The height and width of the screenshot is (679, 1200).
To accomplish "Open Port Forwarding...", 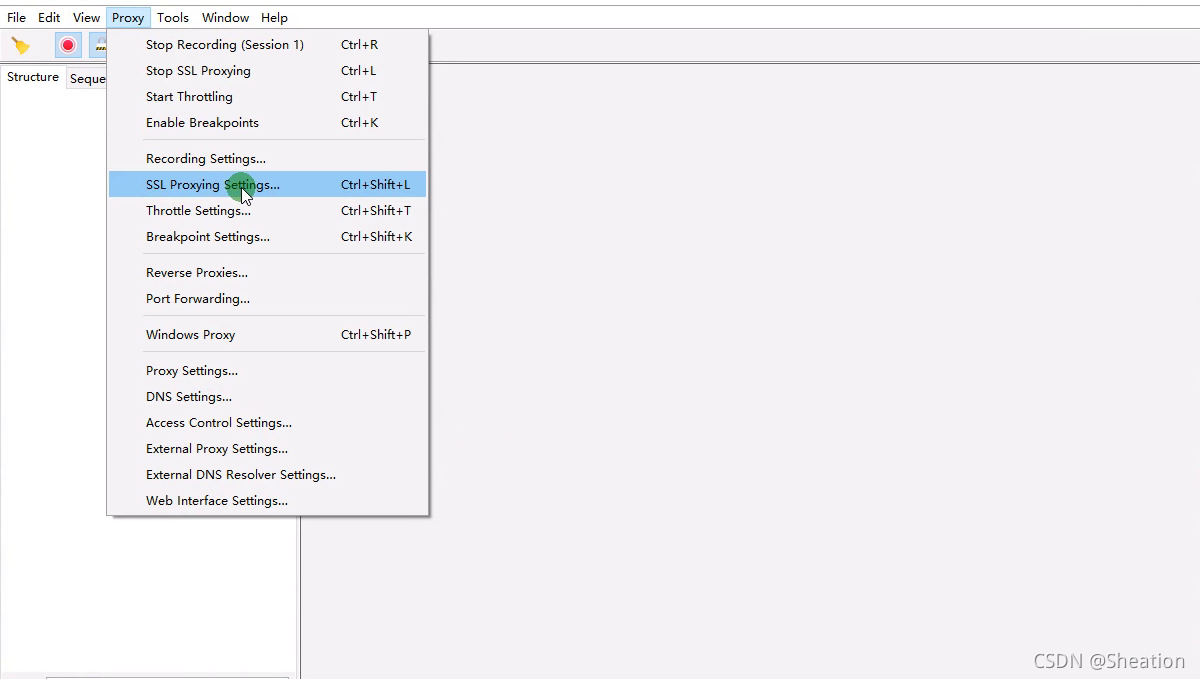I will pos(268,299).
